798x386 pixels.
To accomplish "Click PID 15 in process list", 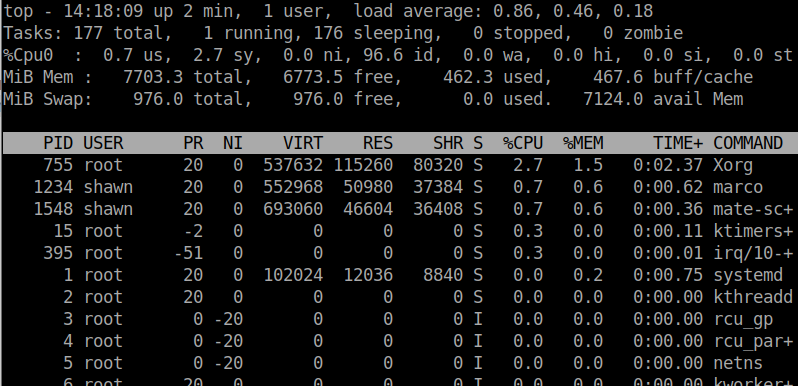I will [63, 231].
